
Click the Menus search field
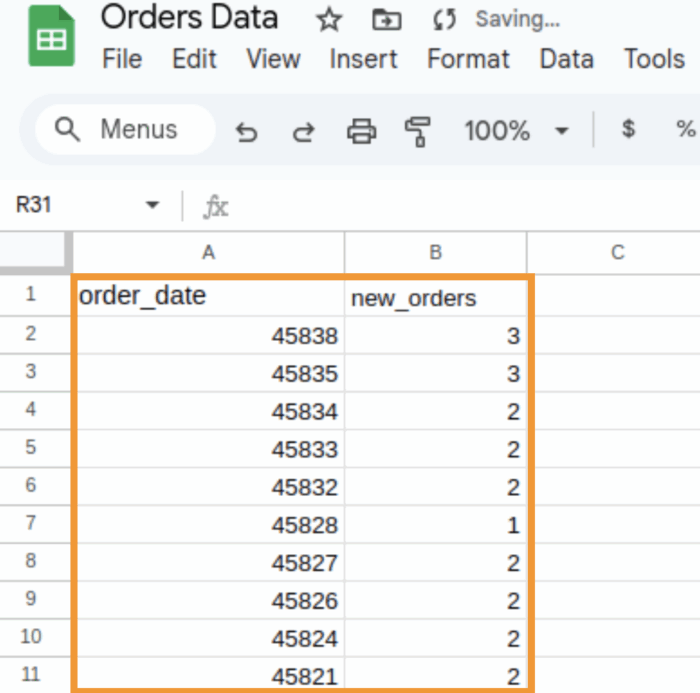coord(125,129)
